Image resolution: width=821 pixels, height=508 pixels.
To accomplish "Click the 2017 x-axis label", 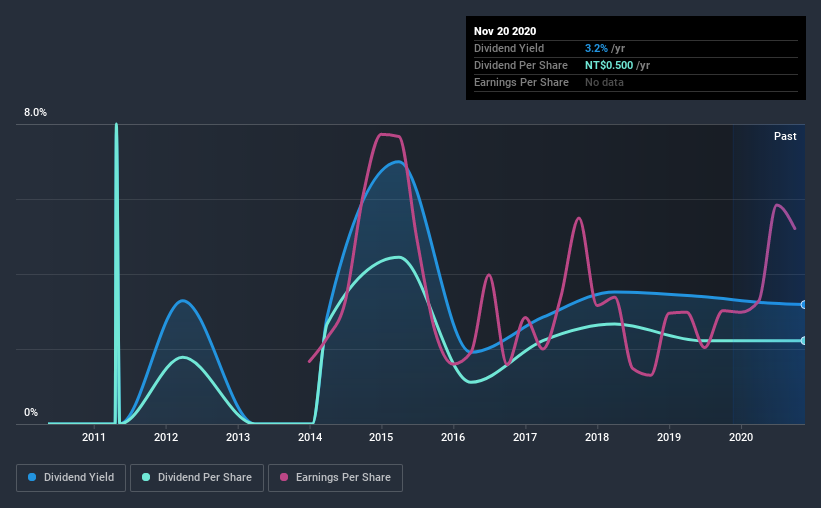I will 525,437.
